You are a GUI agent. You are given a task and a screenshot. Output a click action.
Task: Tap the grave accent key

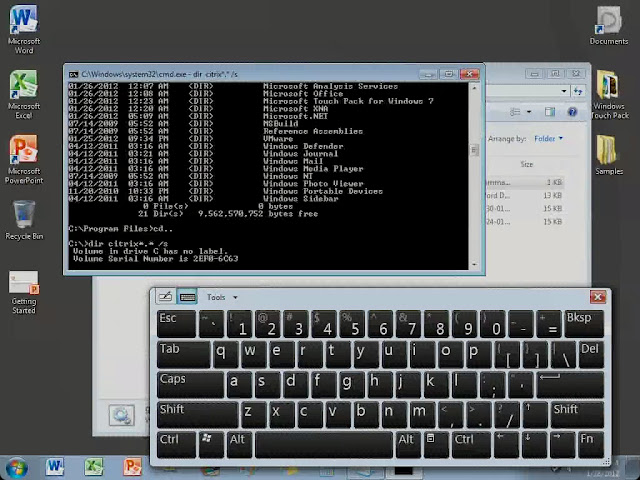211,324
